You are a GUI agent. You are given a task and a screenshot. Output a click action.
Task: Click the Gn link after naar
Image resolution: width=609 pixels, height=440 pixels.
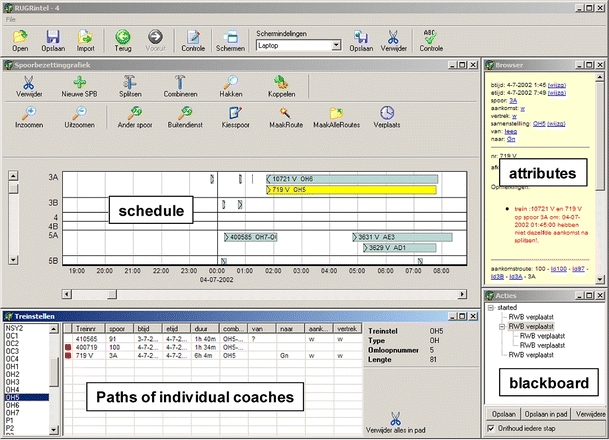(511, 139)
